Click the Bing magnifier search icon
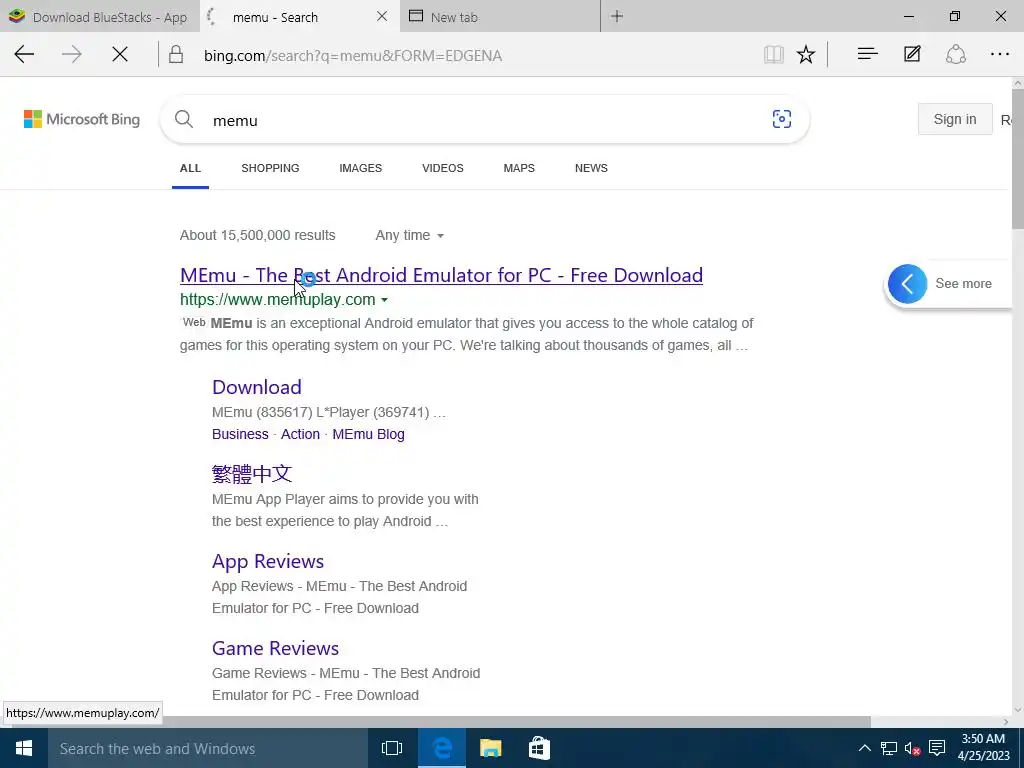The height and width of the screenshot is (768, 1024). [x=184, y=120]
